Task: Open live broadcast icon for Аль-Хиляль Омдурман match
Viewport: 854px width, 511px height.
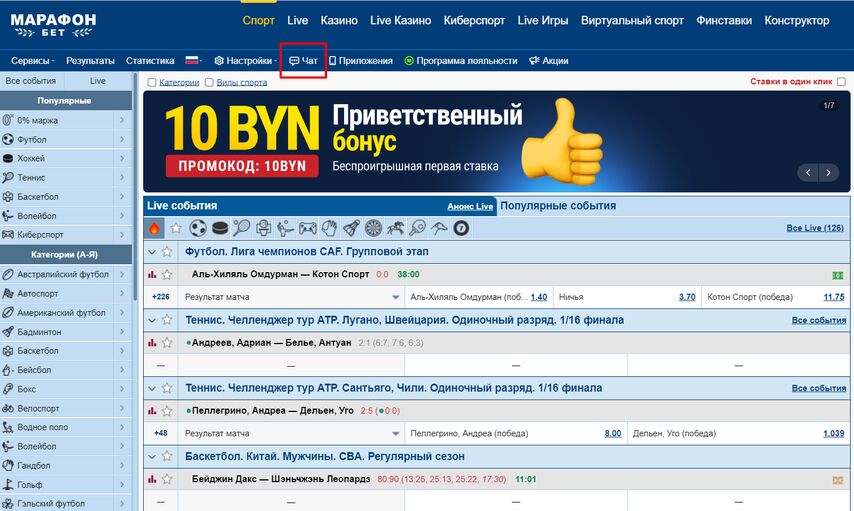Action: (x=838, y=275)
